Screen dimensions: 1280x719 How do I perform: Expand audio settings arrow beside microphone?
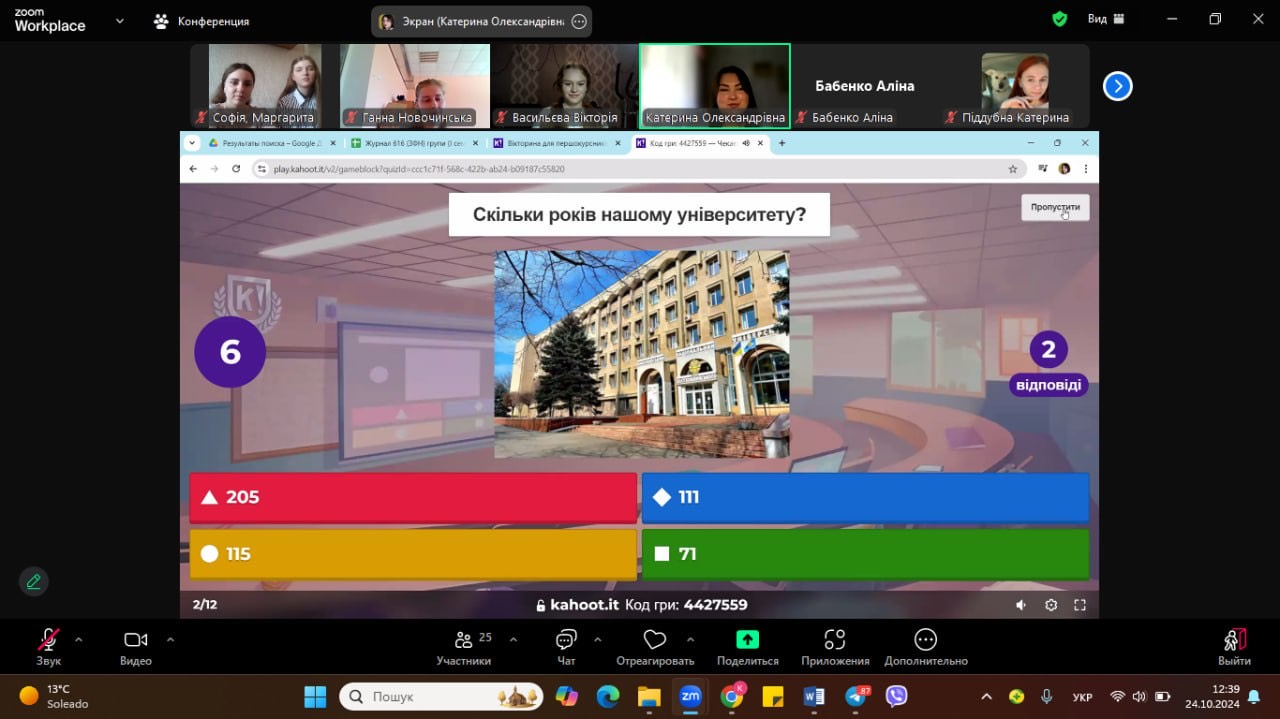point(79,639)
